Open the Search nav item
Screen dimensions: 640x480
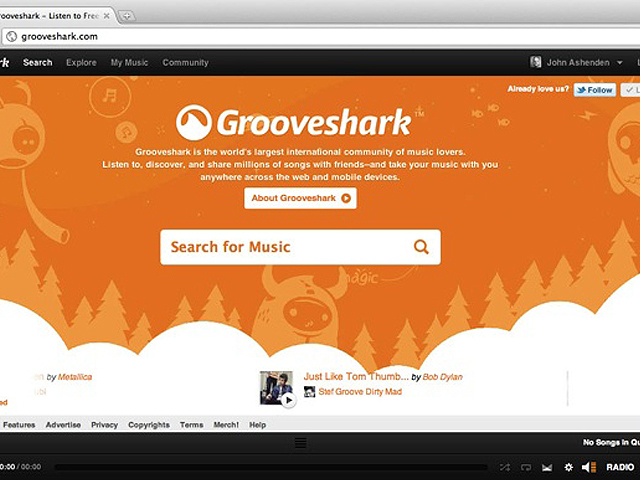coord(38,62)
